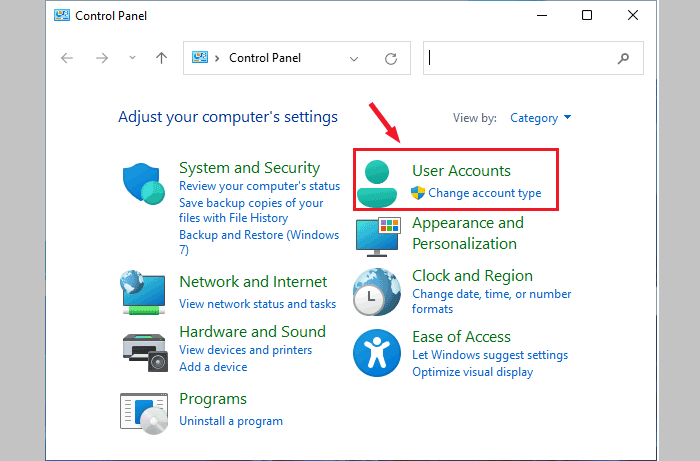
Task: Click the Control Panel title bar icon
Action: click(x=62, y=16)
